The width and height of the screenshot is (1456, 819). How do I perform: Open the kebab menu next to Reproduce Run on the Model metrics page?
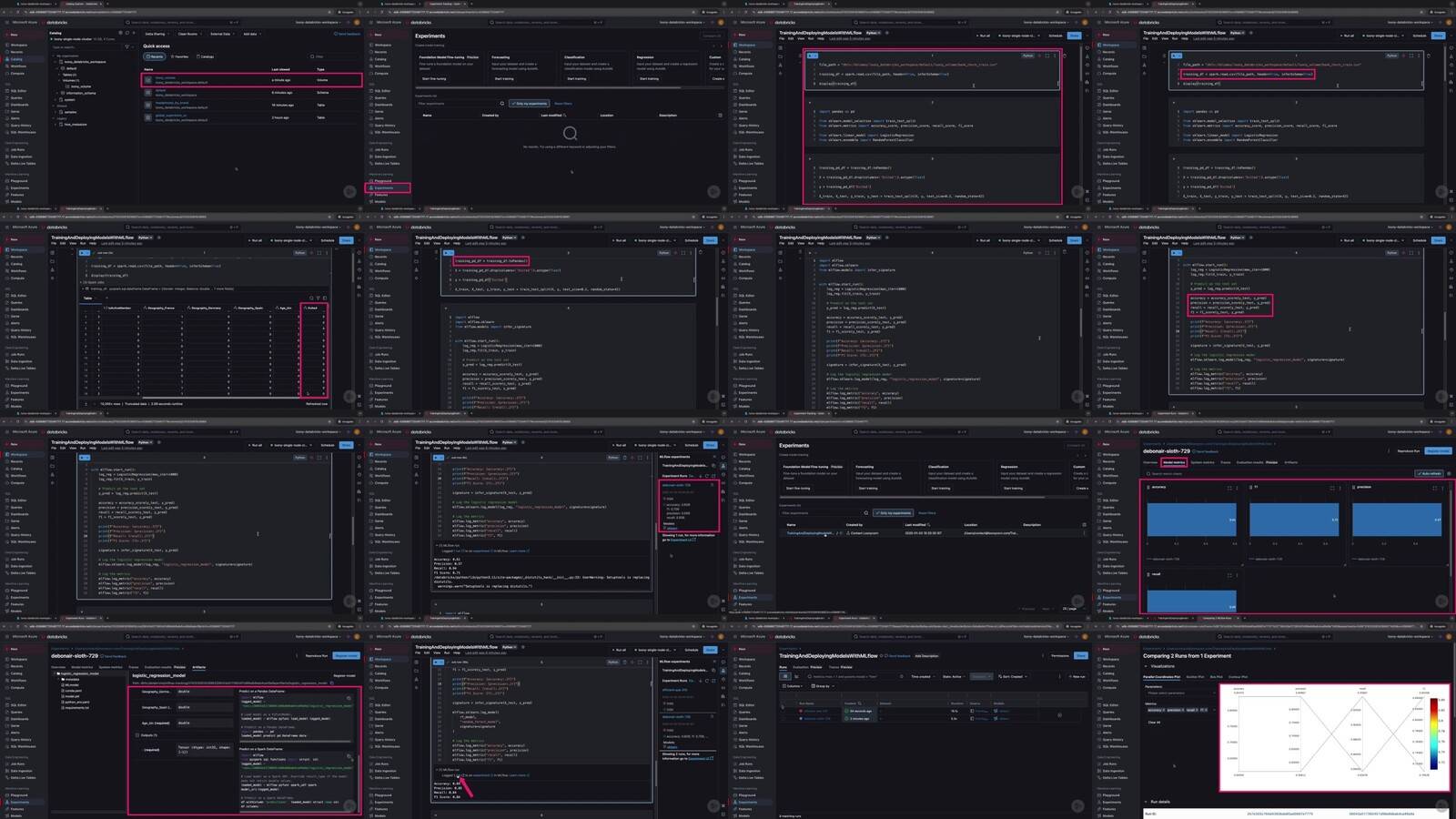[x=1389, y=451]
